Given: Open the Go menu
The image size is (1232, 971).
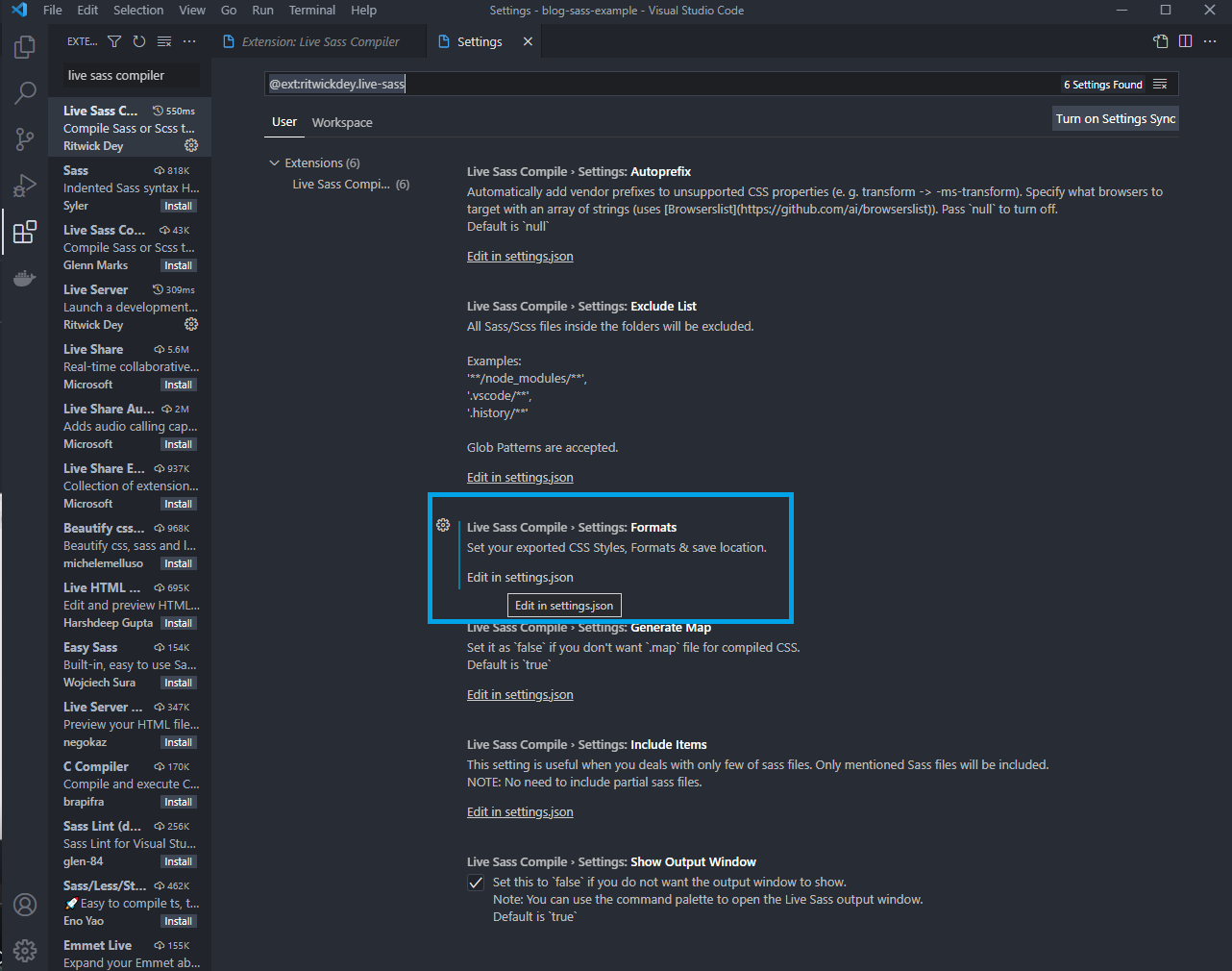Looking at the screenshot, I should 229,10.
